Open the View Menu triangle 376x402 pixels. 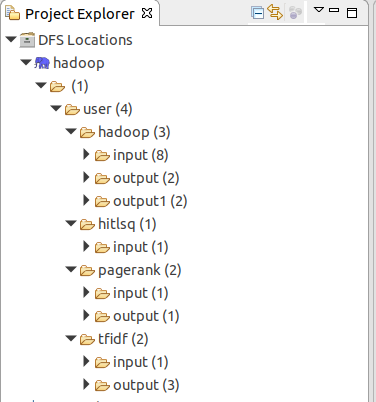(x=319, y=9)
